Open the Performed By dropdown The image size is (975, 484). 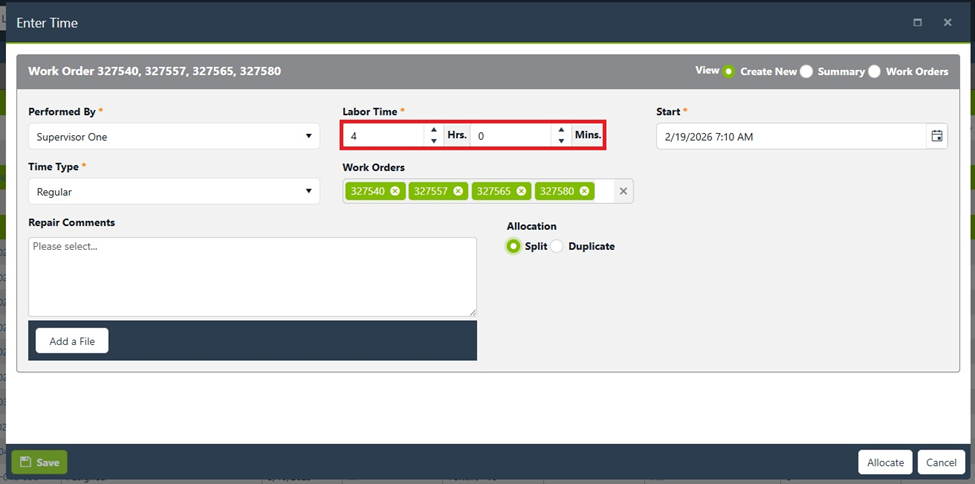click(x=173, y=136)
